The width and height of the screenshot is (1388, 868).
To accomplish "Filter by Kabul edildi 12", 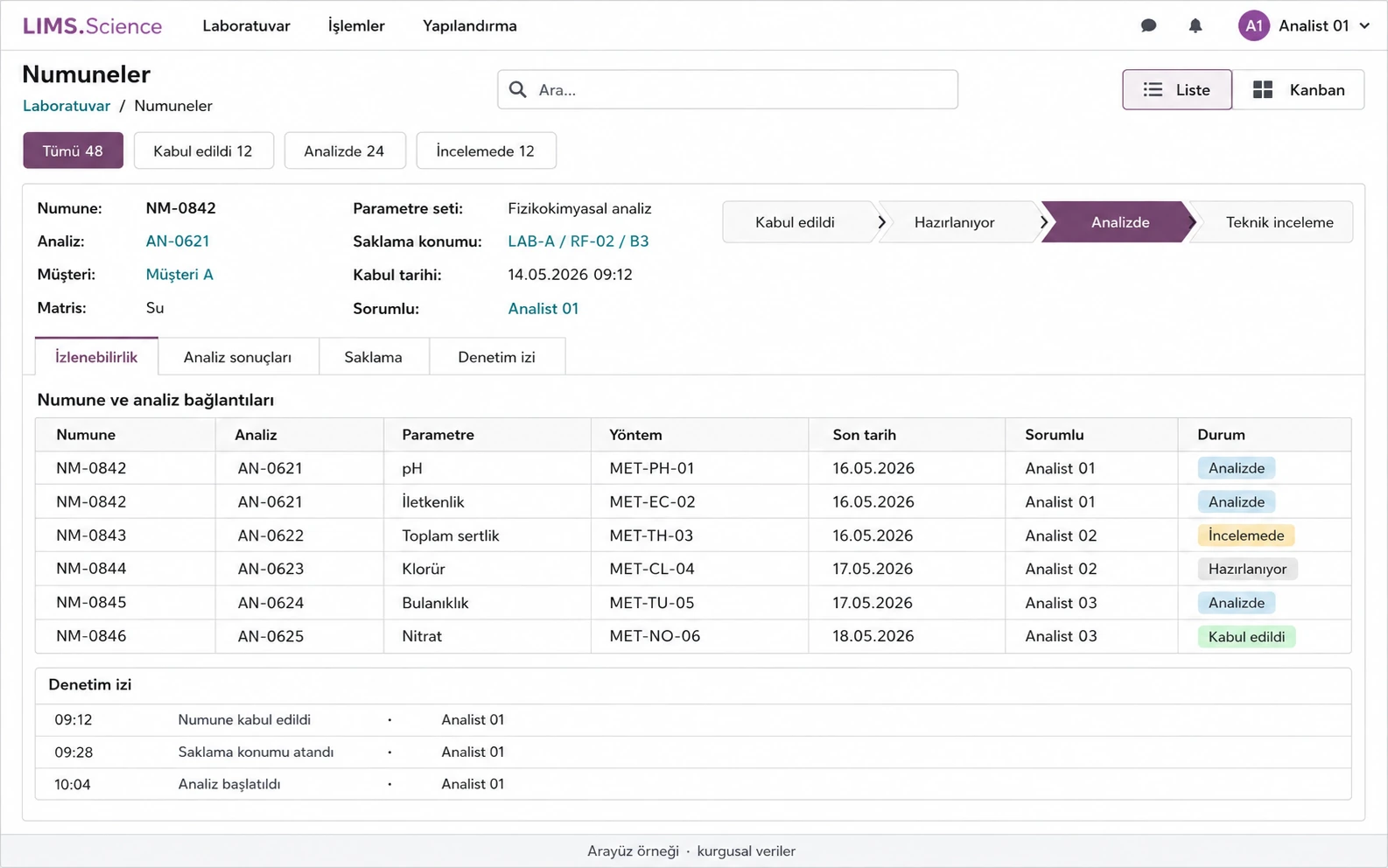I will [x=203, y=150].
